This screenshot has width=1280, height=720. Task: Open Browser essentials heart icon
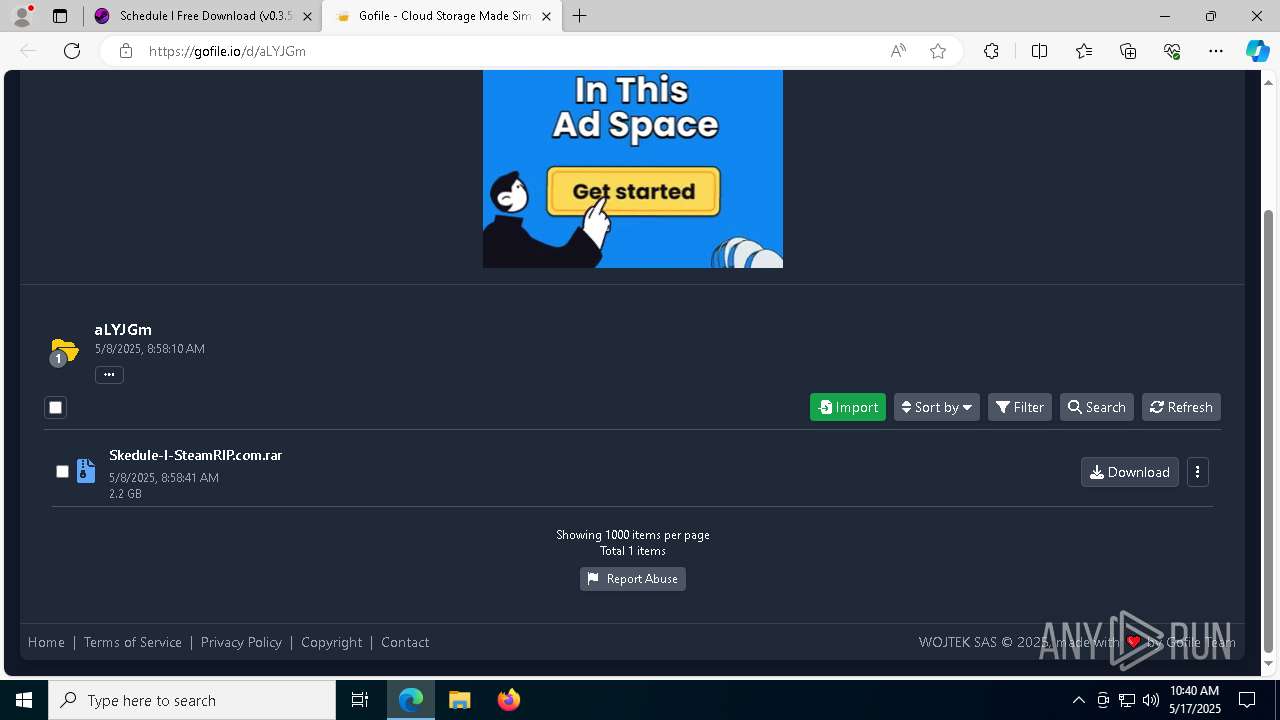(1172, 51)
